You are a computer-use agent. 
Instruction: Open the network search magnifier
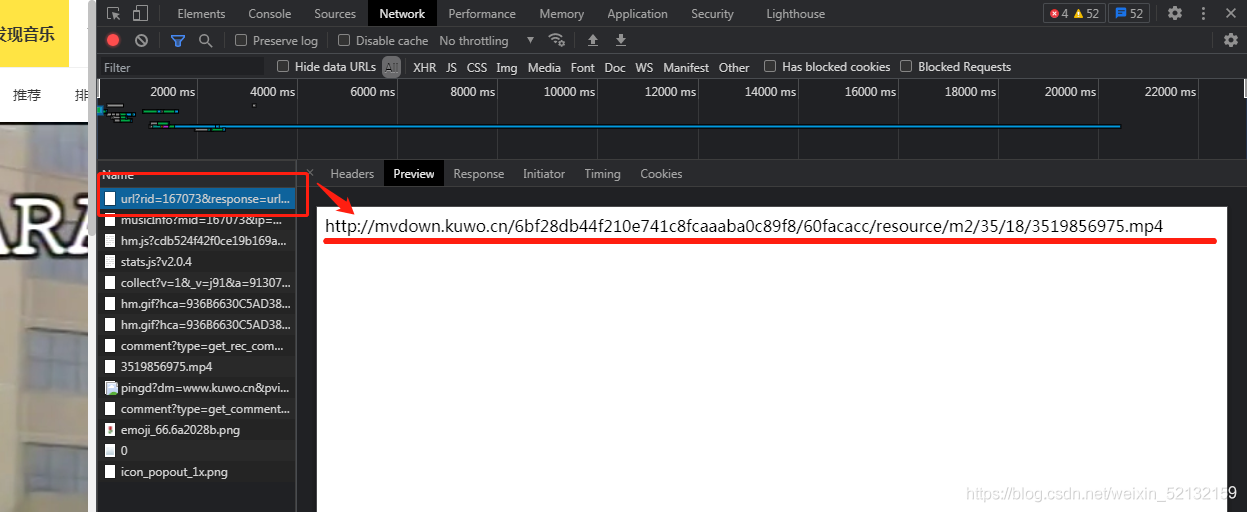(205, 40)
